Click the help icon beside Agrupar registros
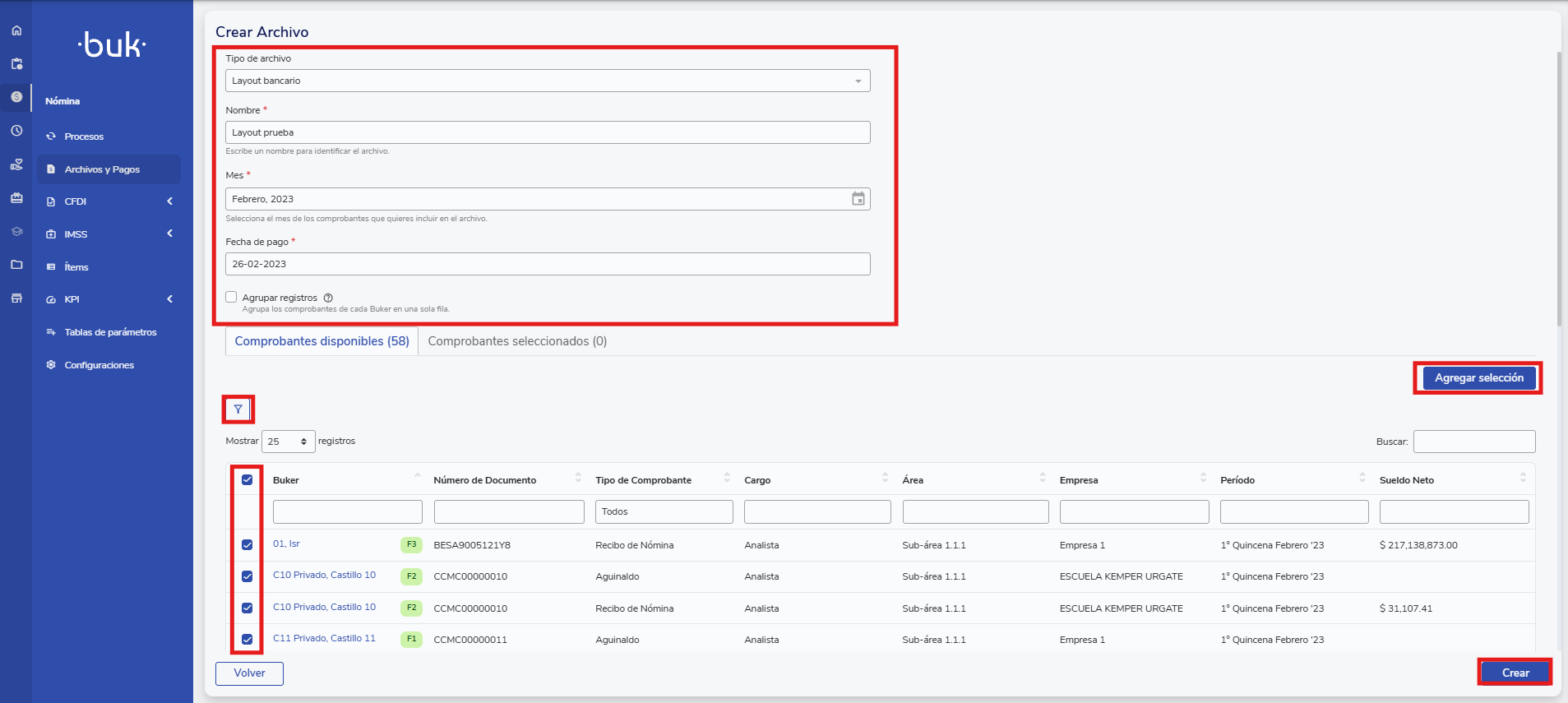Image resolution: width=1568 pixels, height=703 pixels. click(x=328, y=298)
